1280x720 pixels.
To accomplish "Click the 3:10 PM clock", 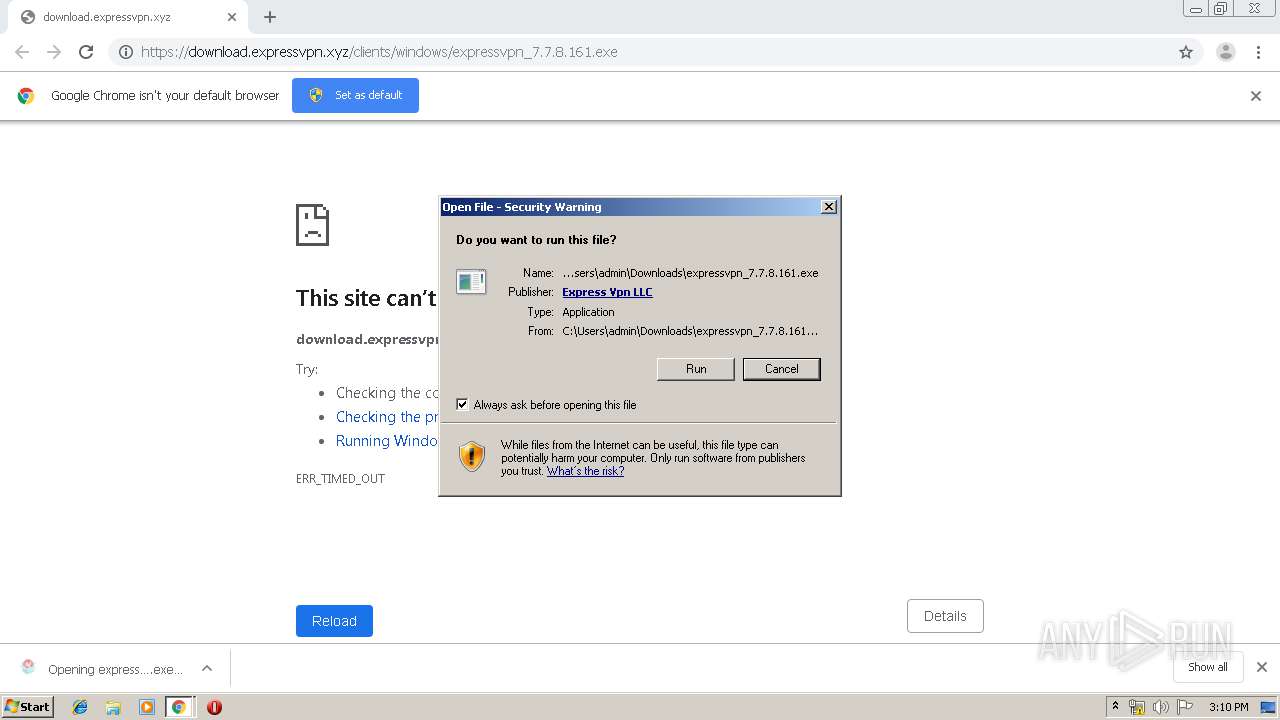I will point(1228,707).
